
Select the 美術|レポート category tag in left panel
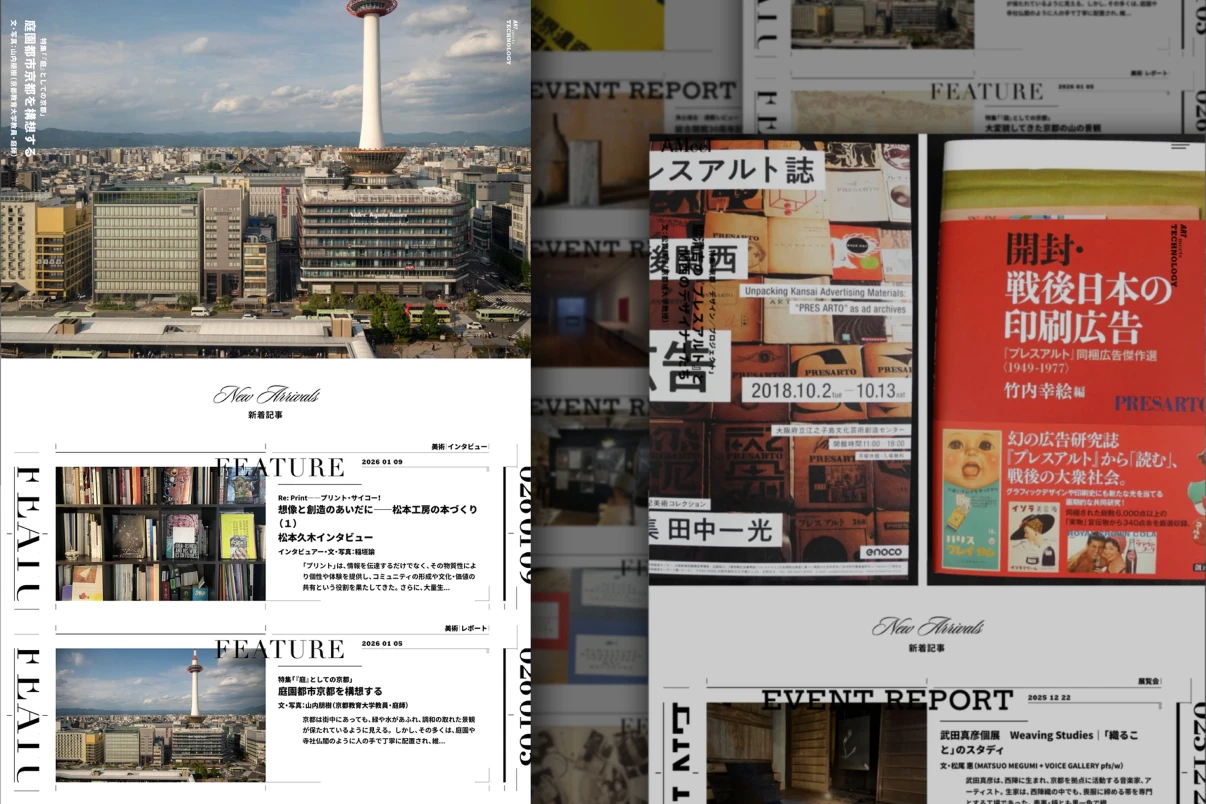click(466, 628)
